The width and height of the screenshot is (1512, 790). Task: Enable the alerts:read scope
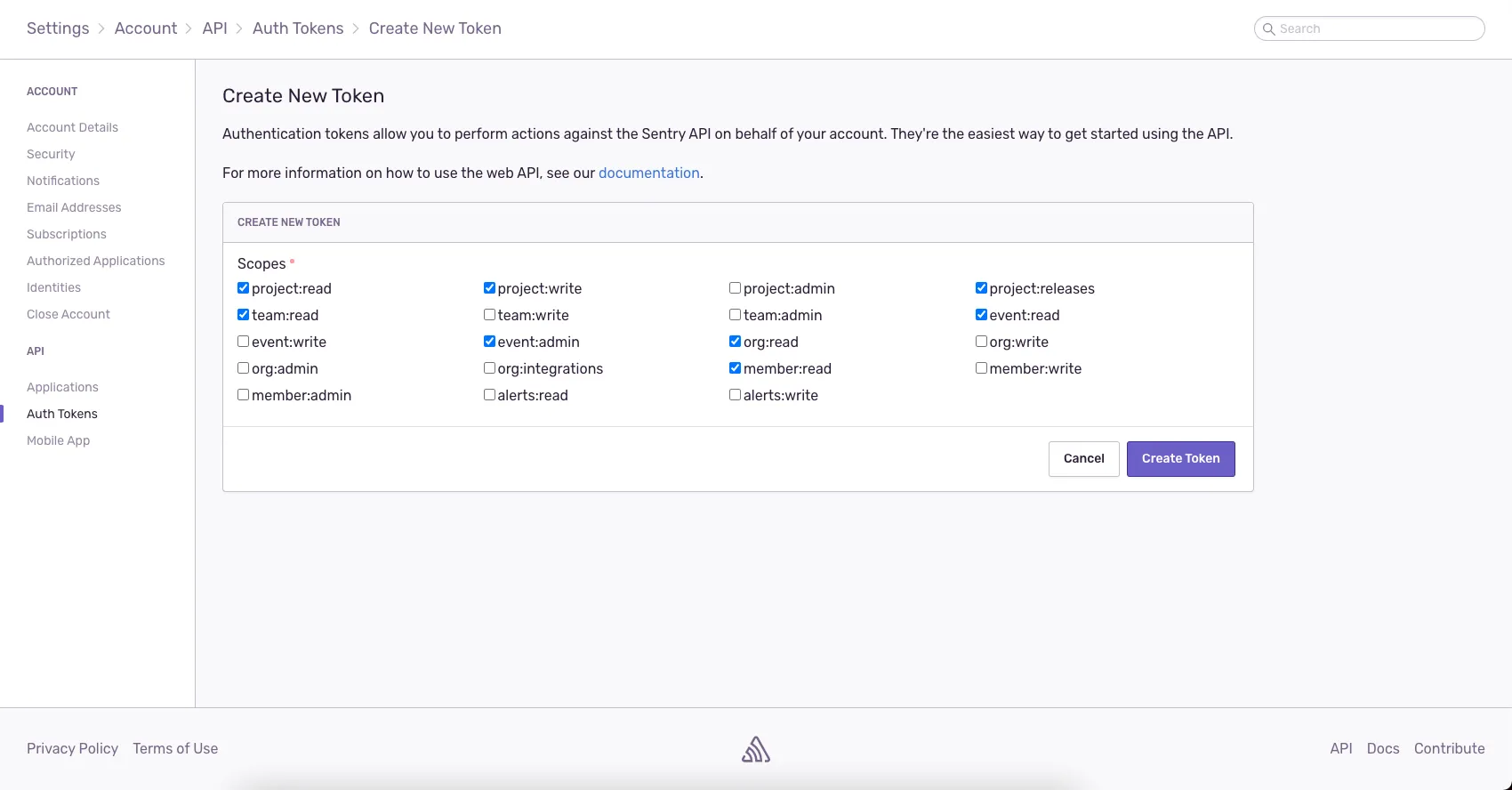pos(489,395)
